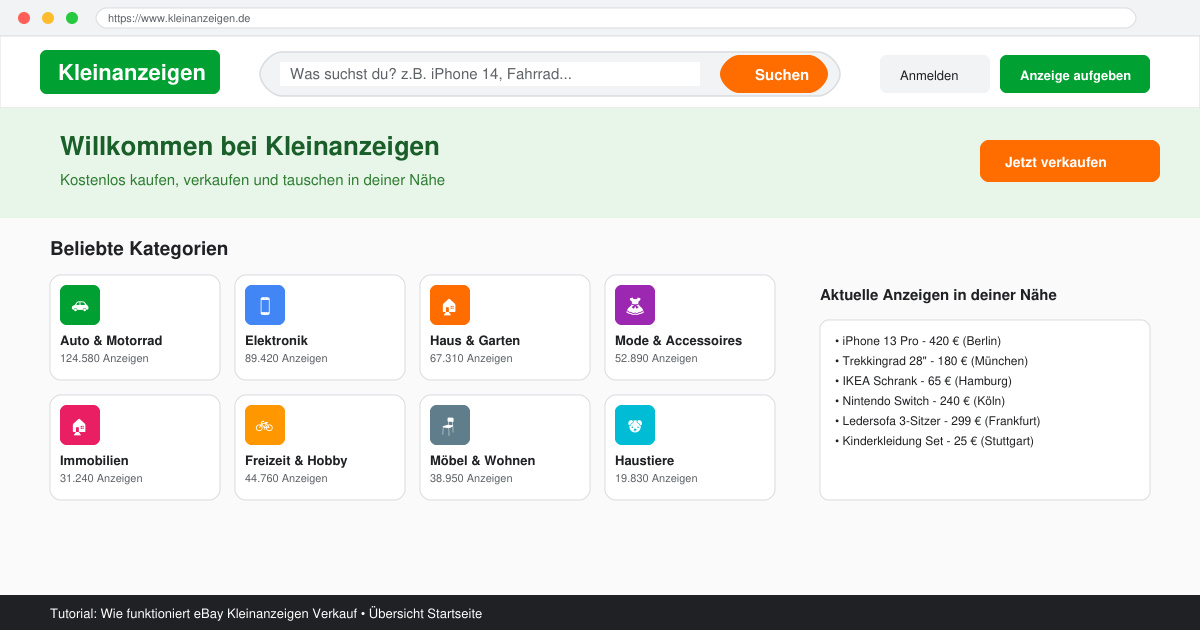Click the bicycle icon for Freizeit & Hobby
1200x630 pixels.
coord(265,425)
